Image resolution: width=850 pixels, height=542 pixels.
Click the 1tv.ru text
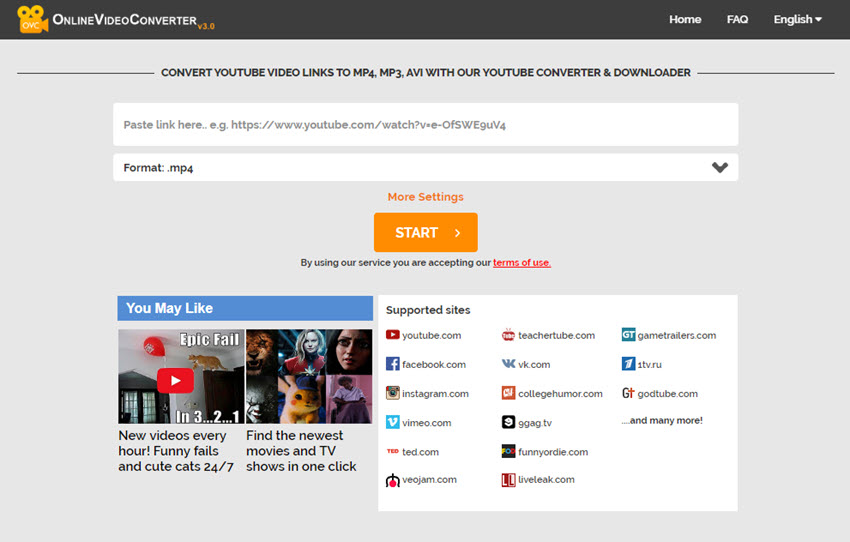pyautogui.click(x=649, y=365)
